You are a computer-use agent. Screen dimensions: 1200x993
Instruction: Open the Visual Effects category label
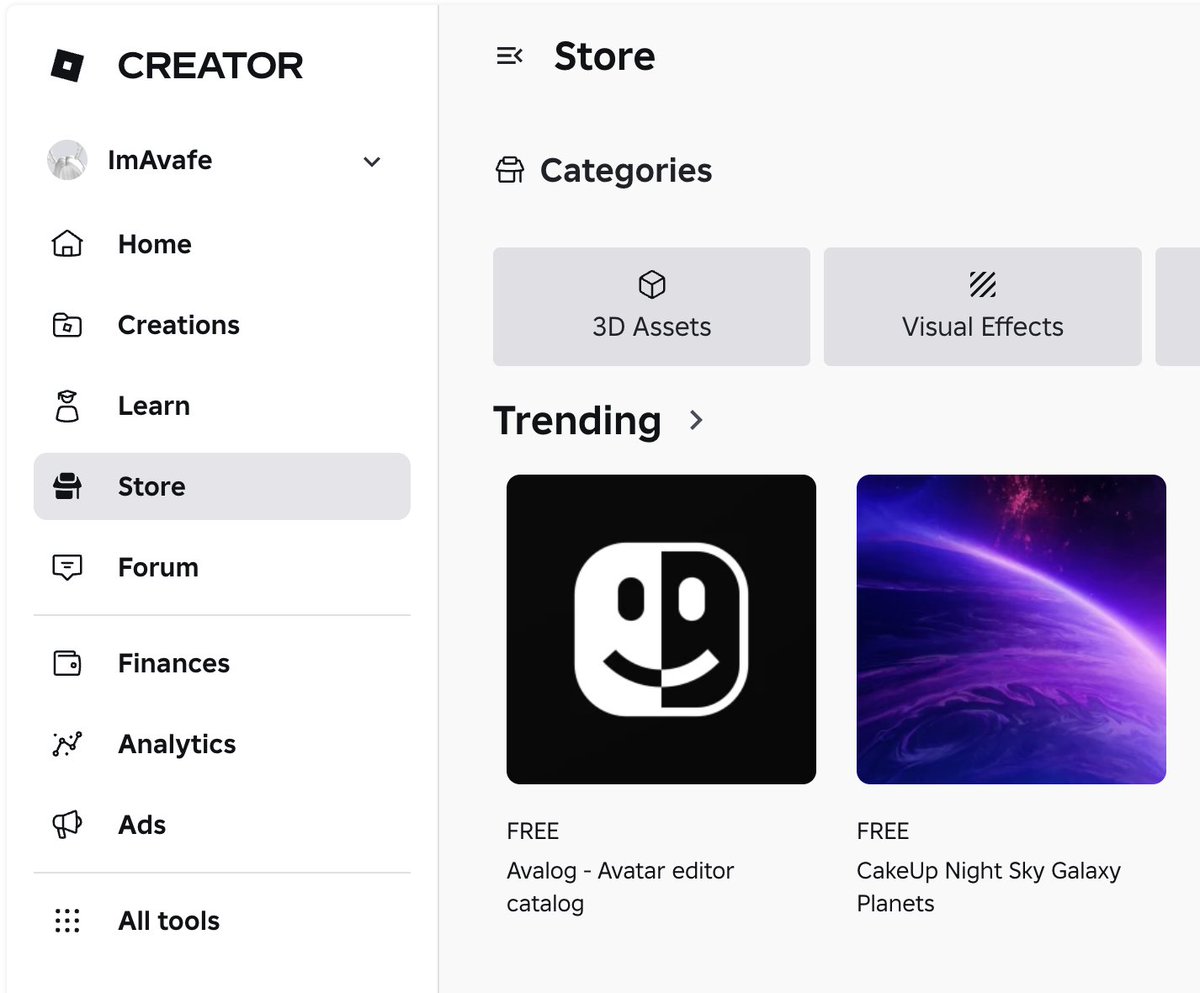[983, 327]
